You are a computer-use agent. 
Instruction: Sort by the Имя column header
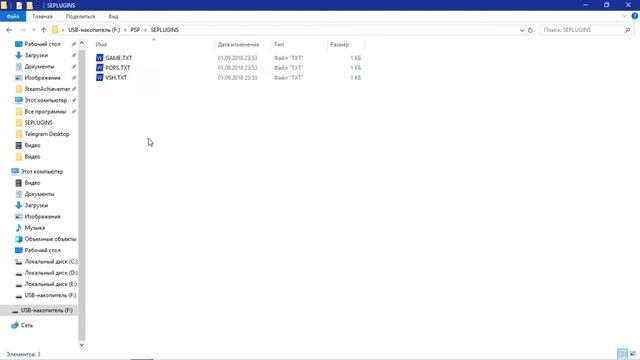101,44
